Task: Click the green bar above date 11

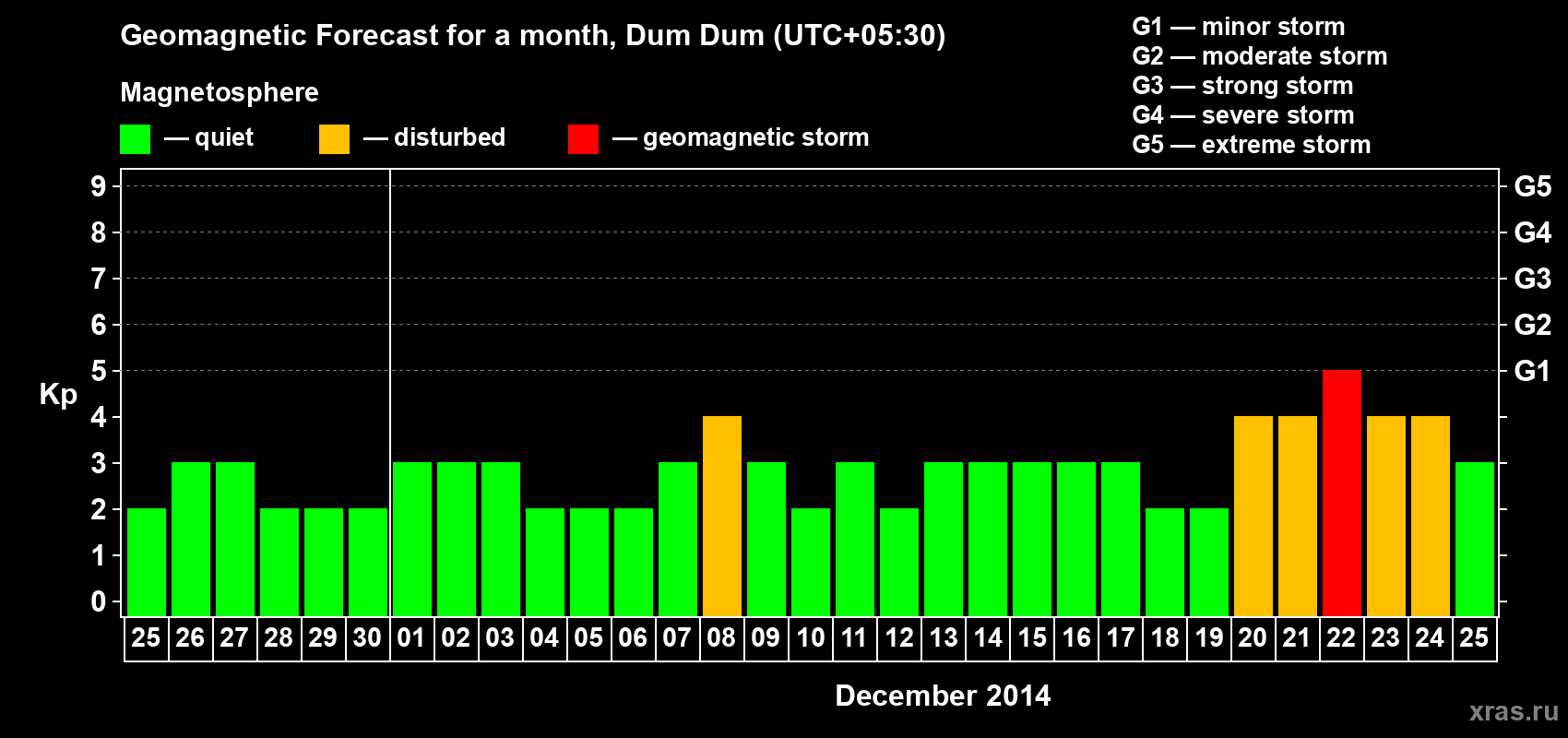Action: click(x=855, y=539)
